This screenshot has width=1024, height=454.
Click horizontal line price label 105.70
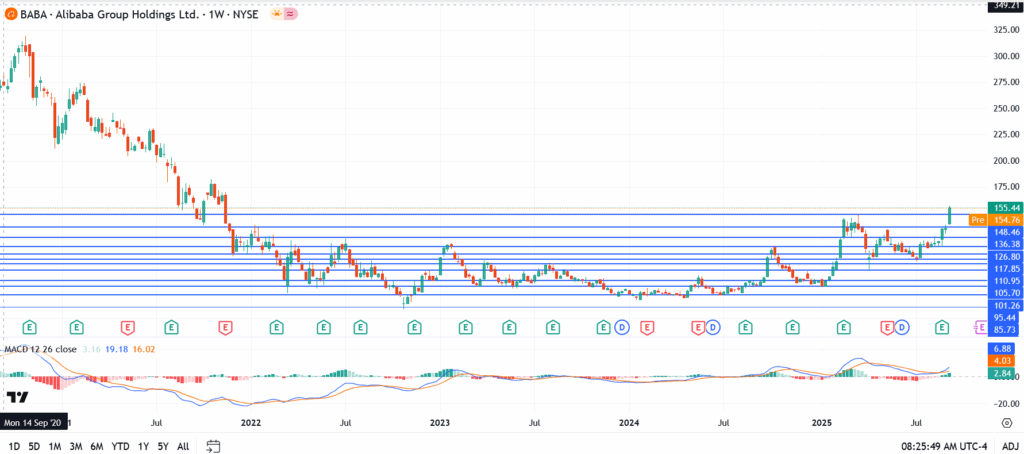click(1004, 293)
